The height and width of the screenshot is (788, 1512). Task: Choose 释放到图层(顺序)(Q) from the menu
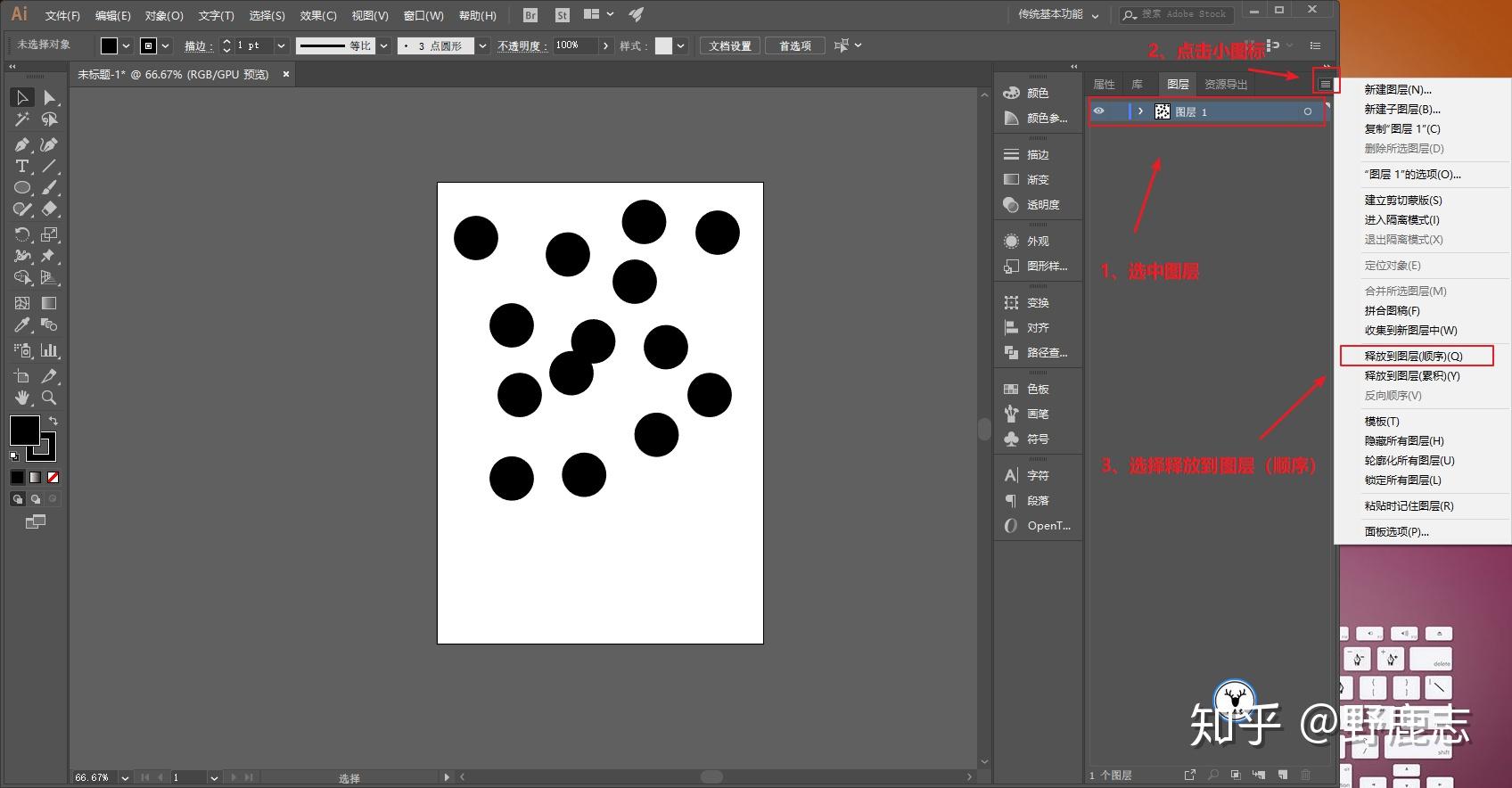pos(1414,356)
